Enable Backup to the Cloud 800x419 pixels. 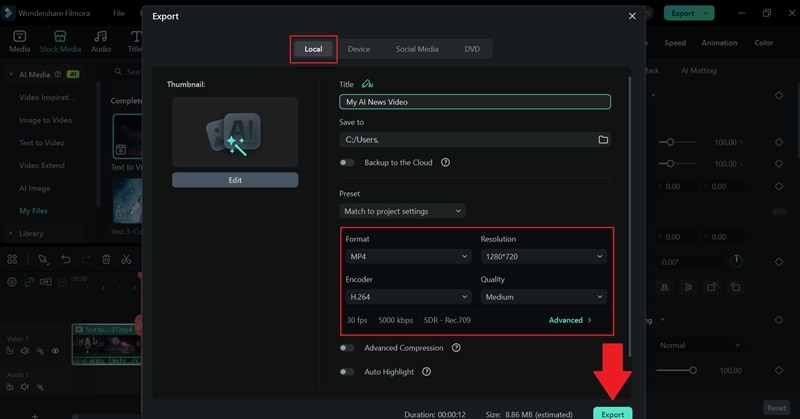(347, 162)
